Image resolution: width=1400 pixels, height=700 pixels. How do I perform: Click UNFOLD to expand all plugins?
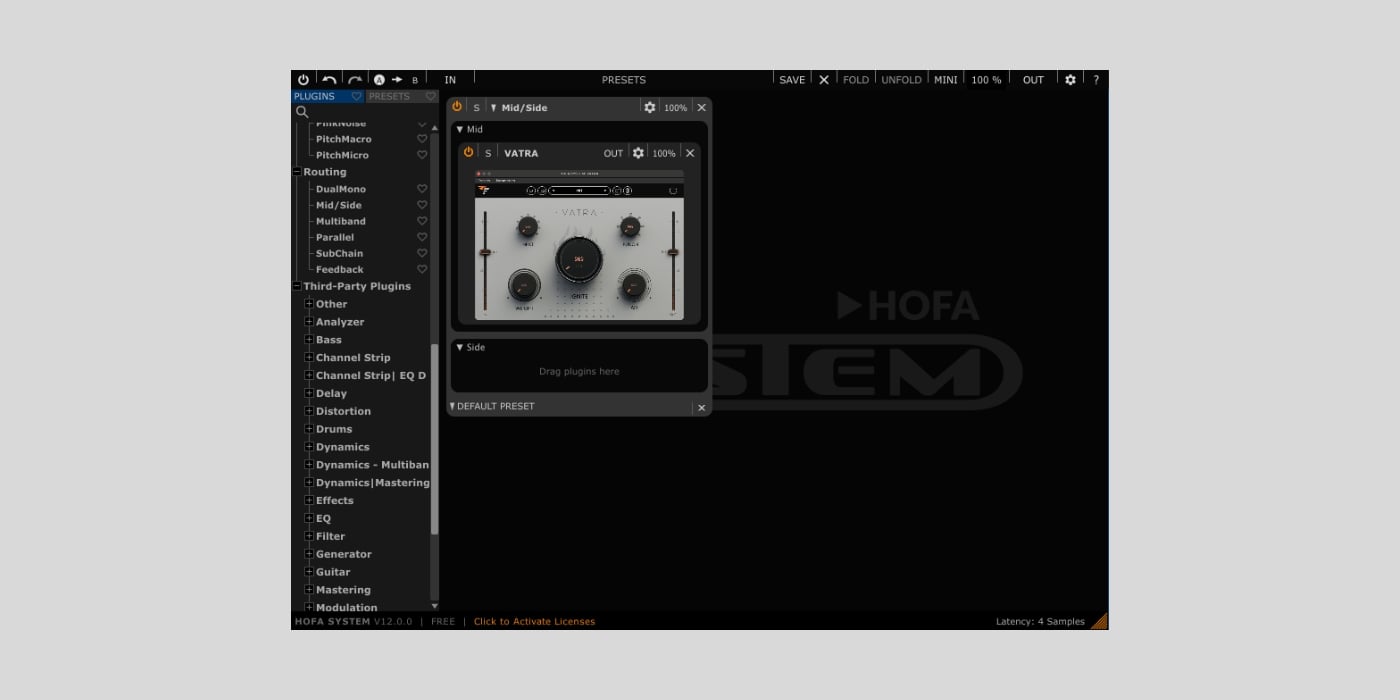click(902, 80)
